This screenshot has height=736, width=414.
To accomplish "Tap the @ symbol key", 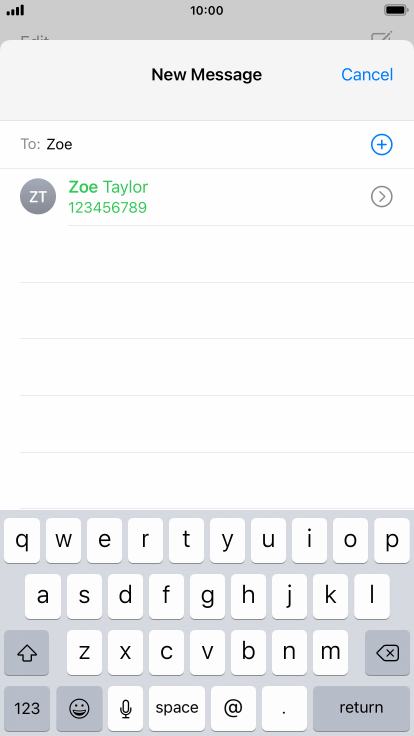I will pyautogui.click(x=233, y=708).
